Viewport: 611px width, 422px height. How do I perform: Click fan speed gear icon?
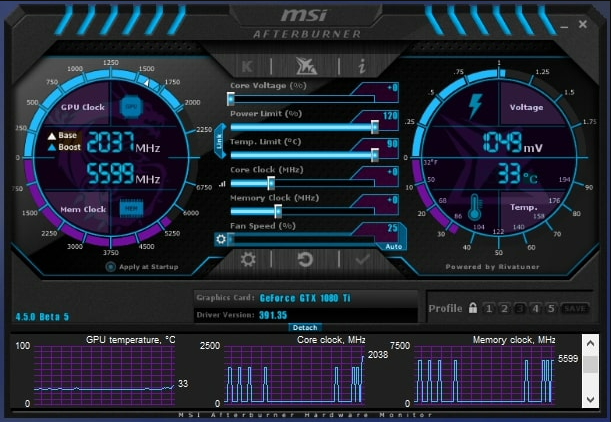[221, 239]
